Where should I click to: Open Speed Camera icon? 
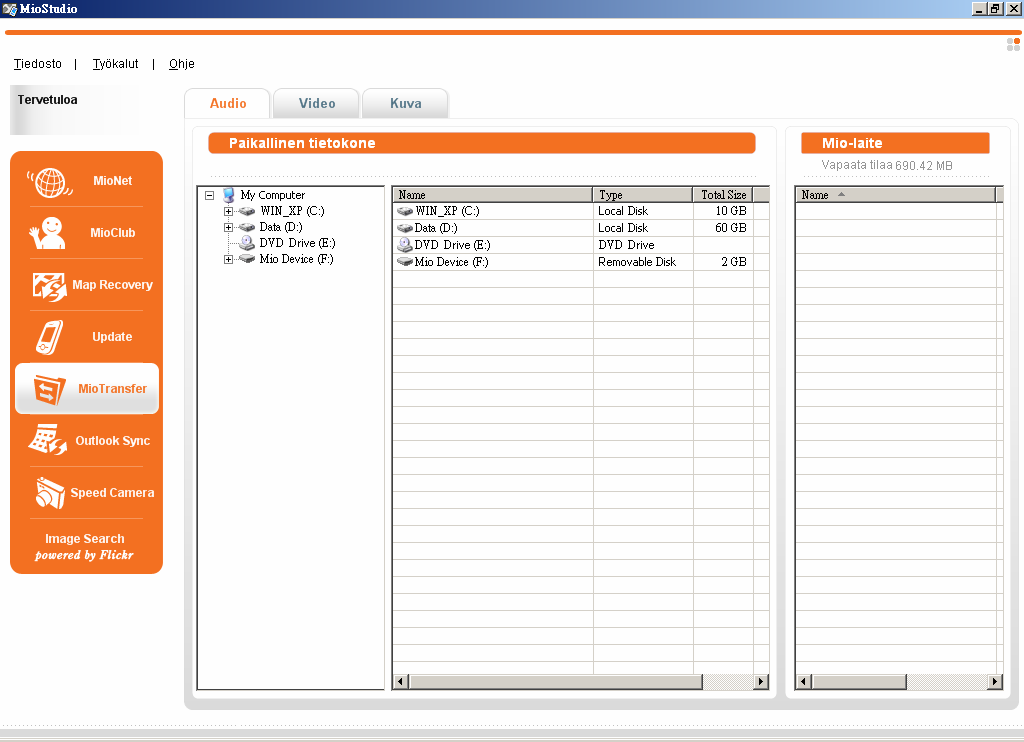click(50, 493)
